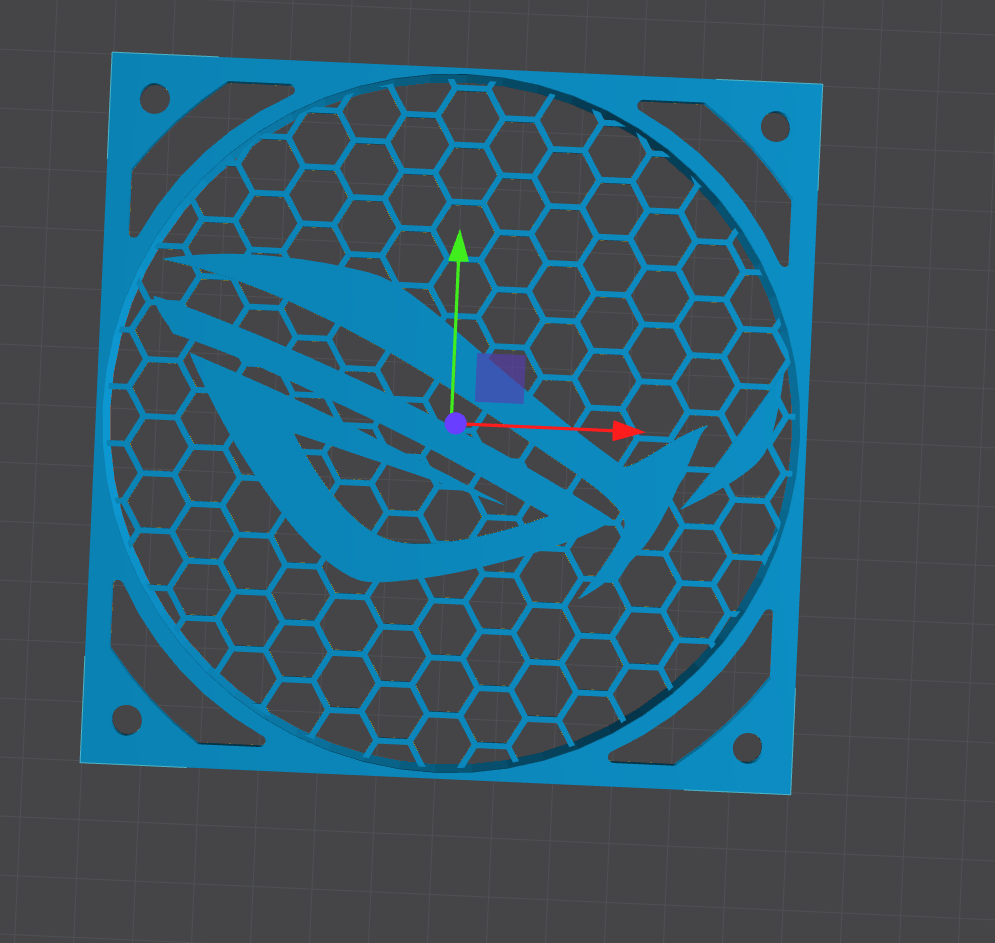Click the top-right mounting screw hole
Image resolution: width=995 pixels, height=943 pixels.
[775, 126]
